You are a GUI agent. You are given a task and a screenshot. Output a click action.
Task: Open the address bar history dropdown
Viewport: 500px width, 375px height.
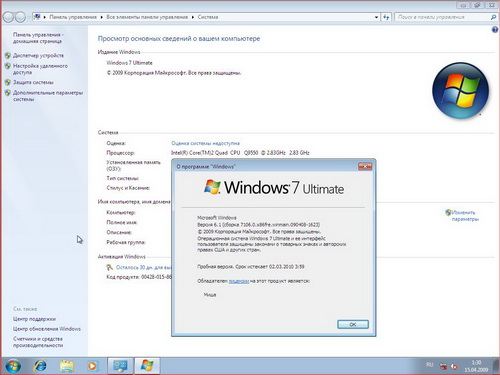[376, 17]
